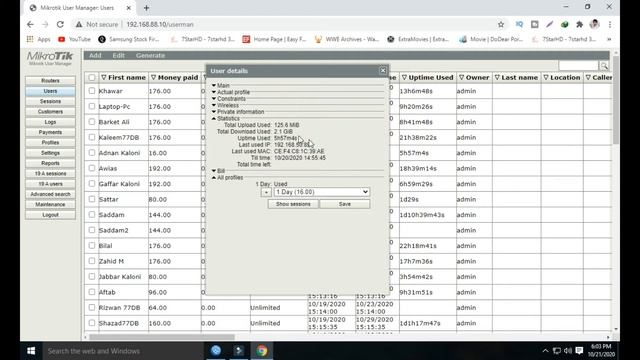Viewport: 640px width, 360px height.
Task: Open the Payments section button
Action: 50,132
